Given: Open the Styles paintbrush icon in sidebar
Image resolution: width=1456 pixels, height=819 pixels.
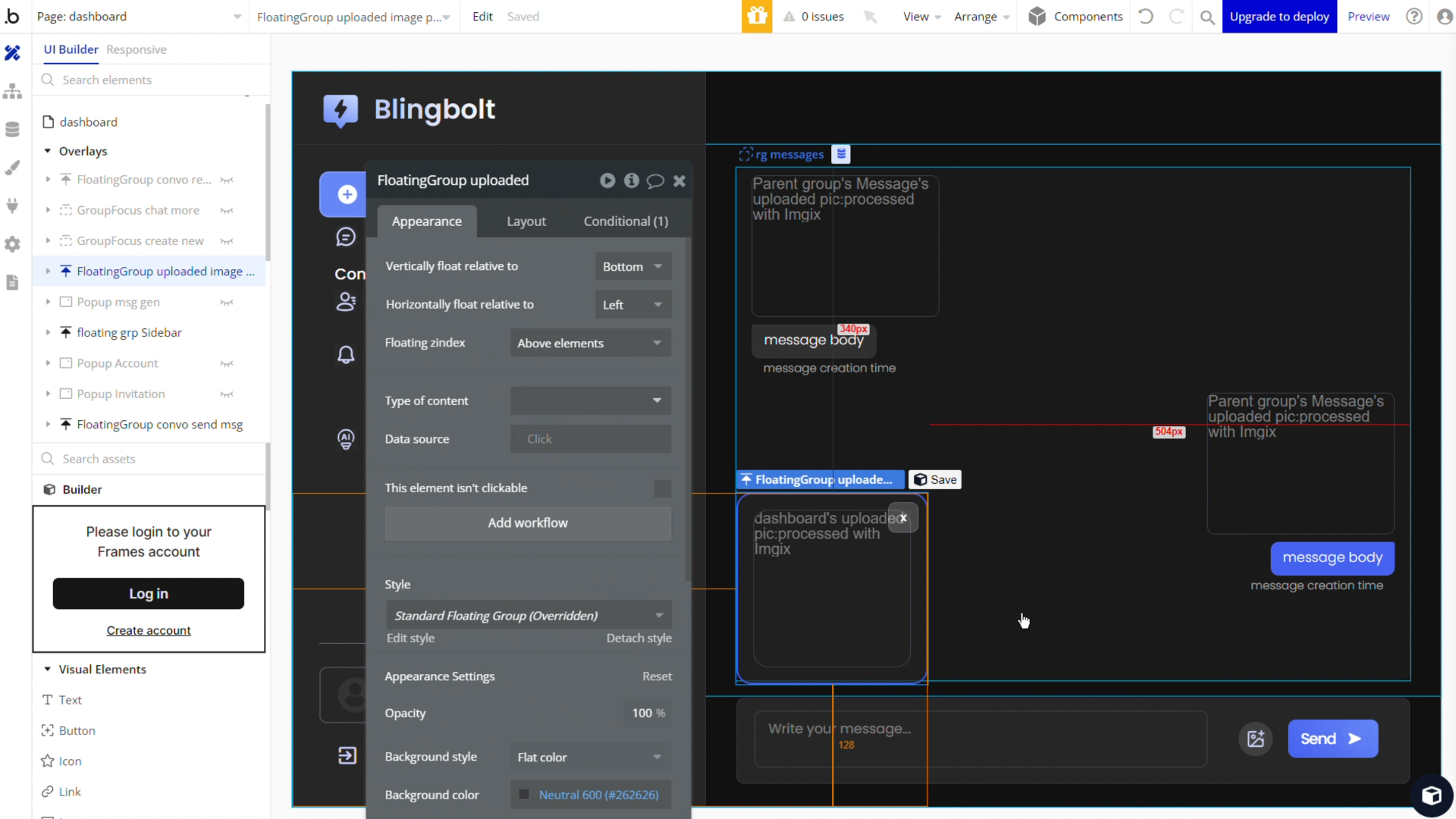Looking at the screenshot, I should tap(12, 168).
